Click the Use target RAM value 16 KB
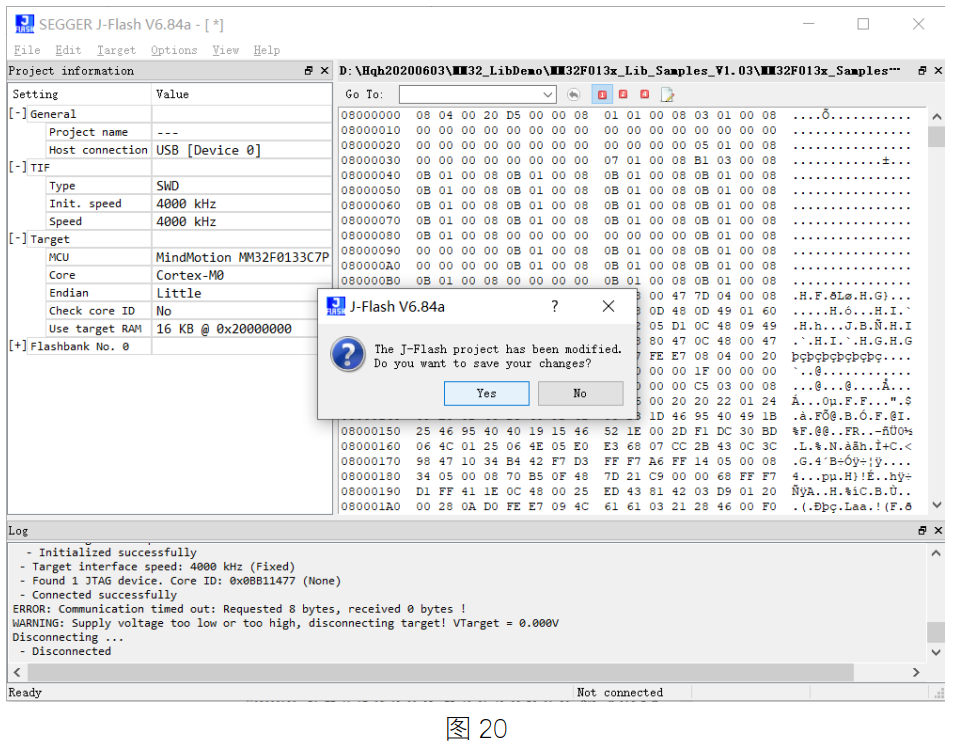 pos(224,329)
